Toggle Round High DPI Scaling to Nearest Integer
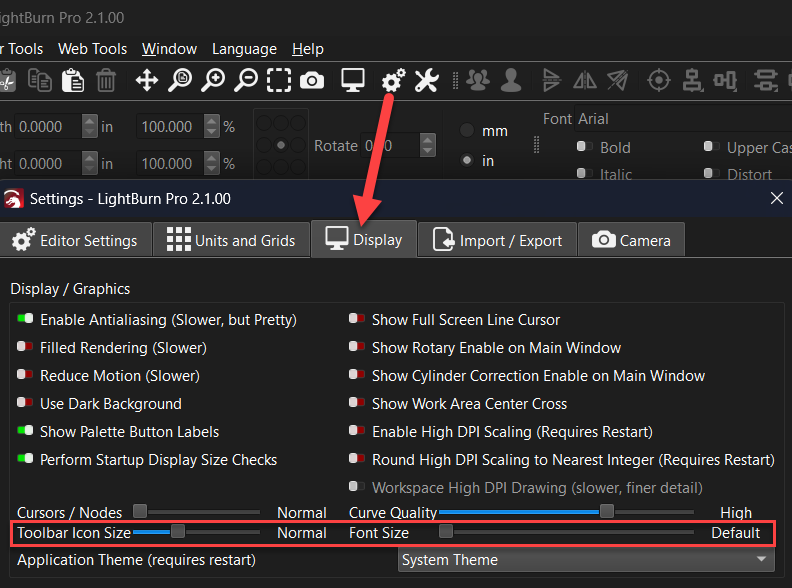792x588 pixels. tap(357, 458)
